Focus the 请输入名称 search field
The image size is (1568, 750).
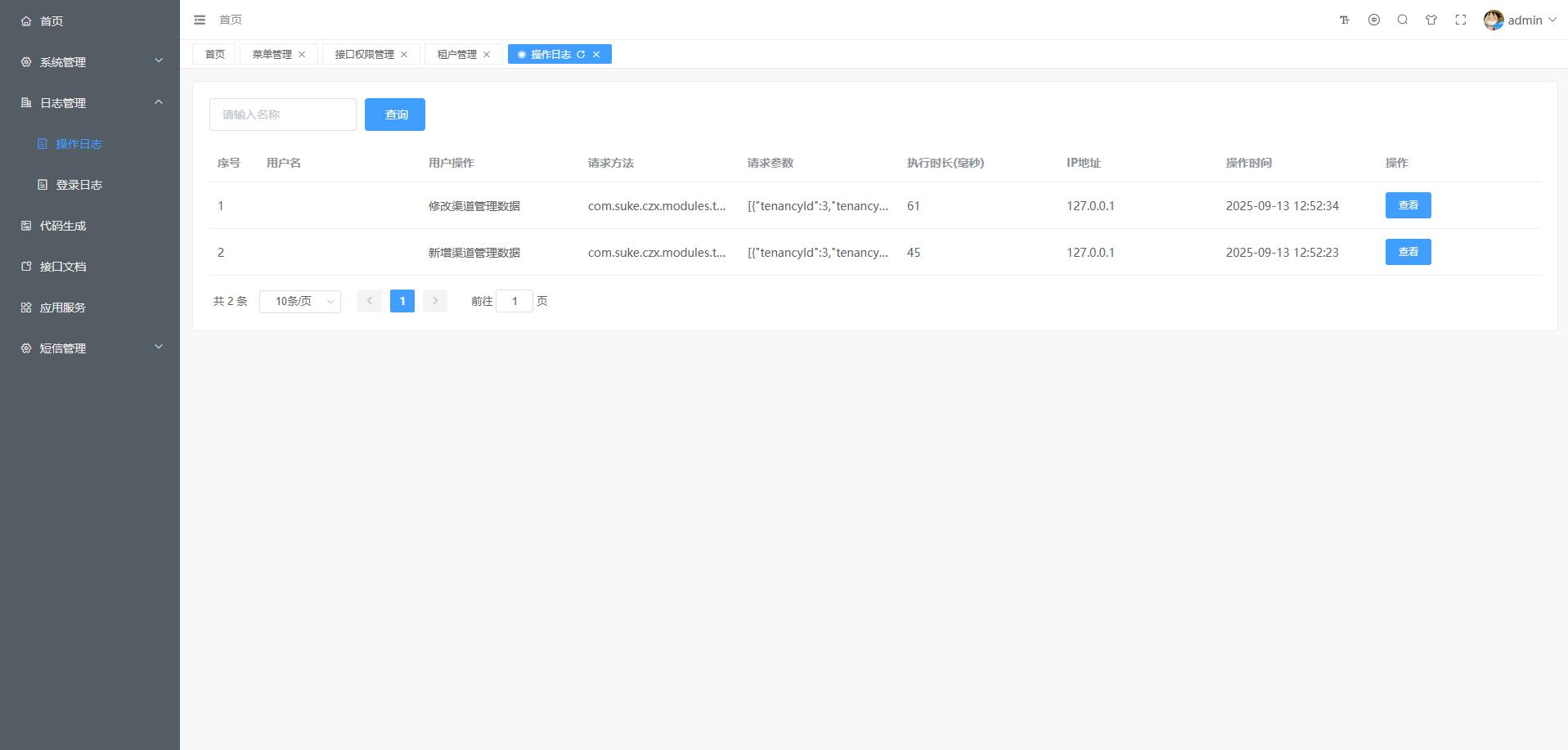pyautogui.click(x=283, y=115)
